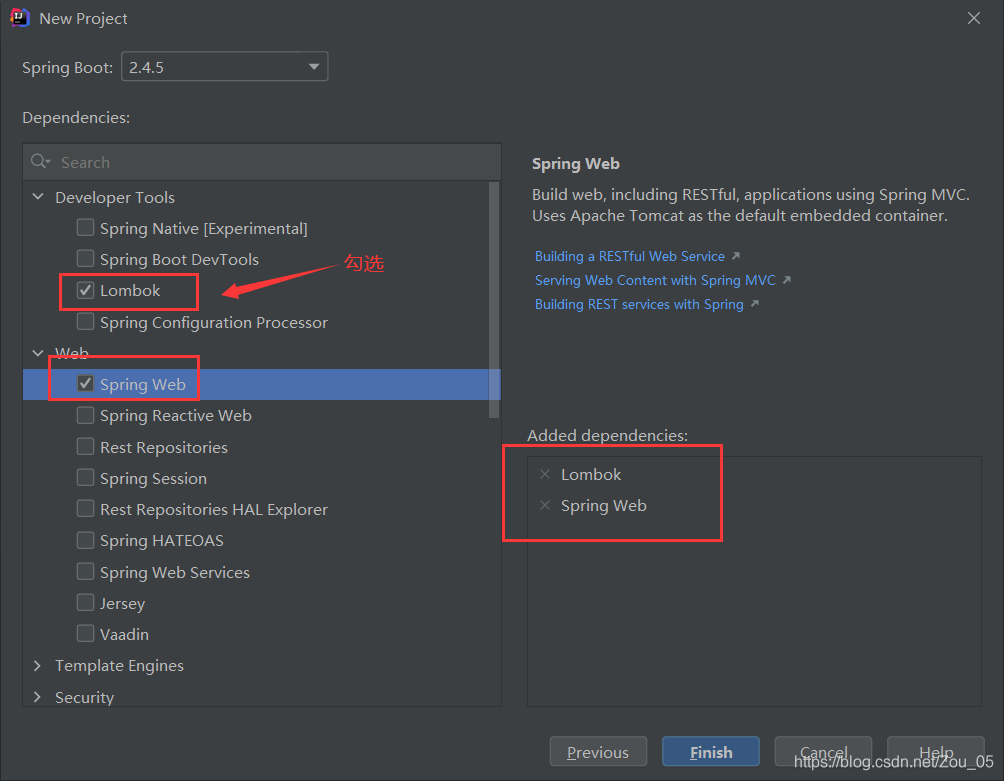Enable Spring Boot DevTools checkbox
Screen dimensions: 1004x781
click(x=85, y=259)
